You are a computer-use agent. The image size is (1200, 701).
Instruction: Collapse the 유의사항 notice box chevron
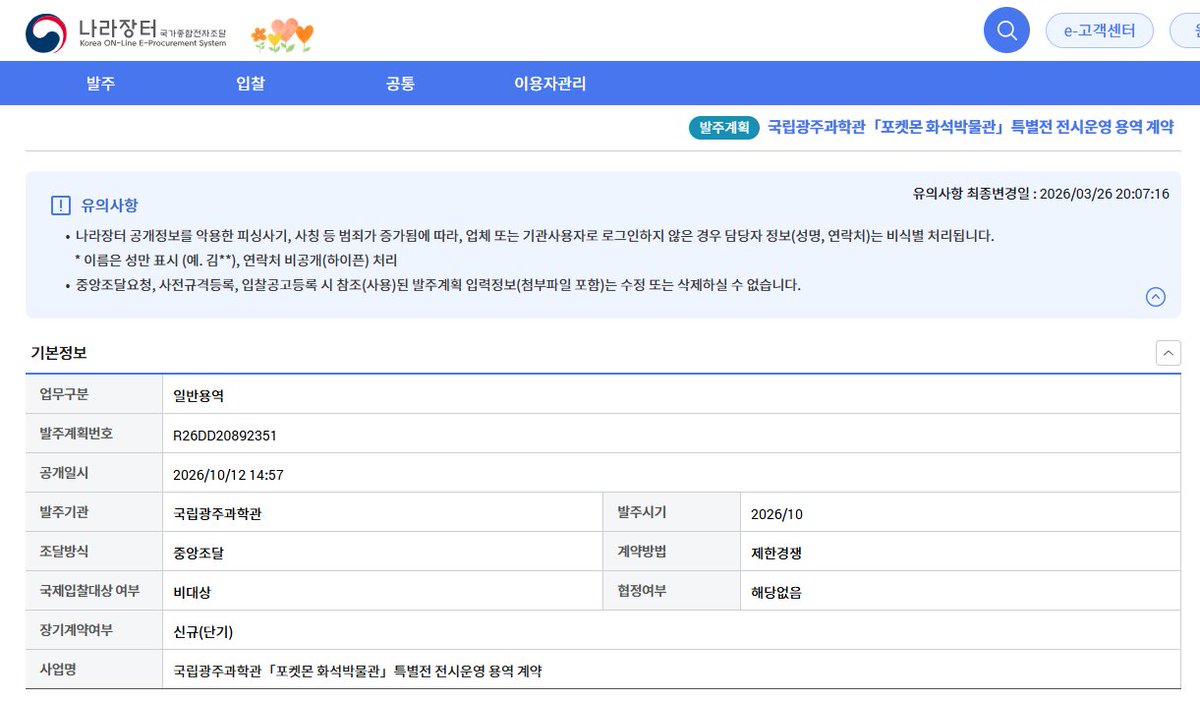coord(1155,296)
